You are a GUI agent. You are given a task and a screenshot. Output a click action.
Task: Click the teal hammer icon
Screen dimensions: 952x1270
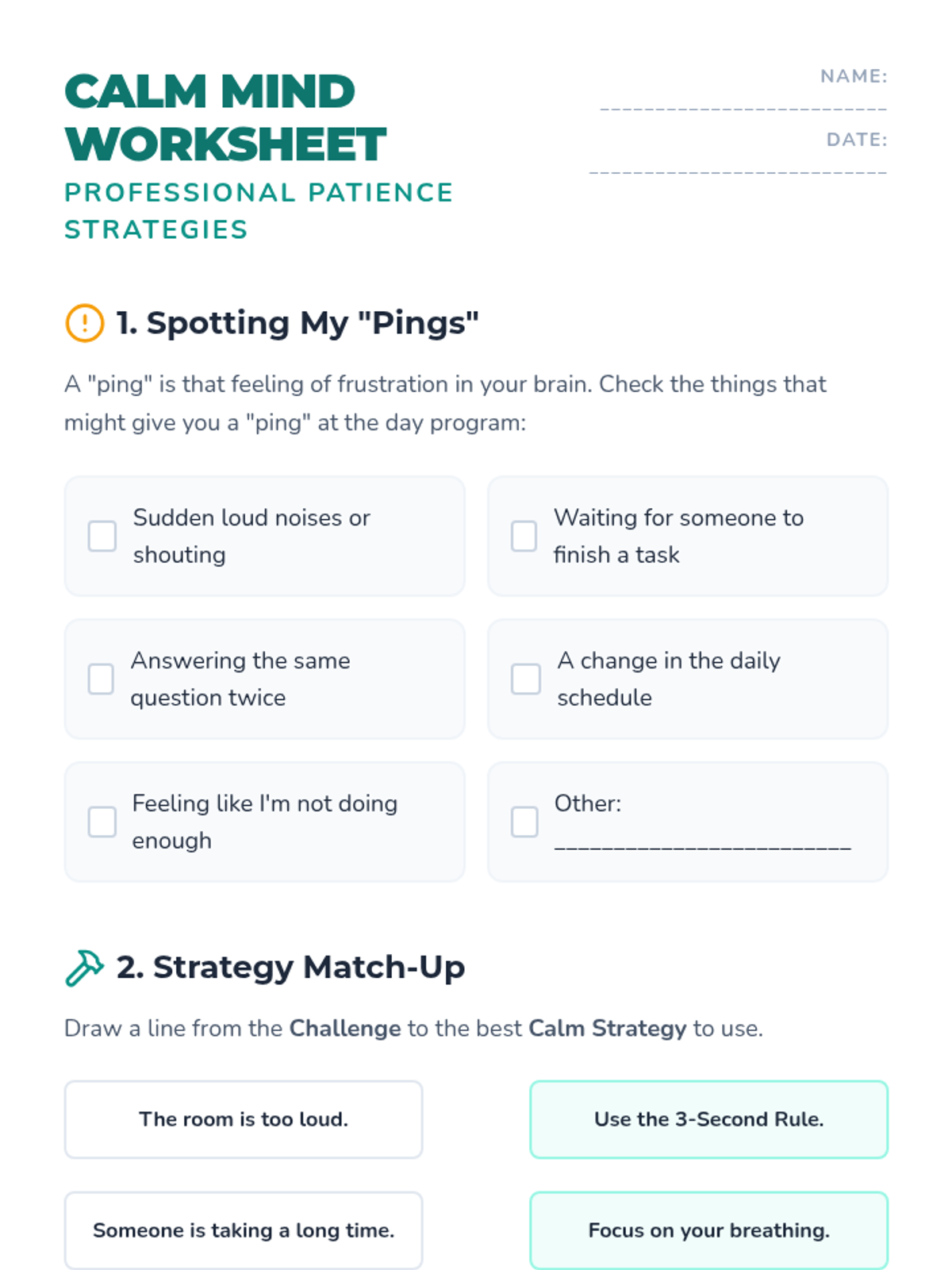[84, 968]
